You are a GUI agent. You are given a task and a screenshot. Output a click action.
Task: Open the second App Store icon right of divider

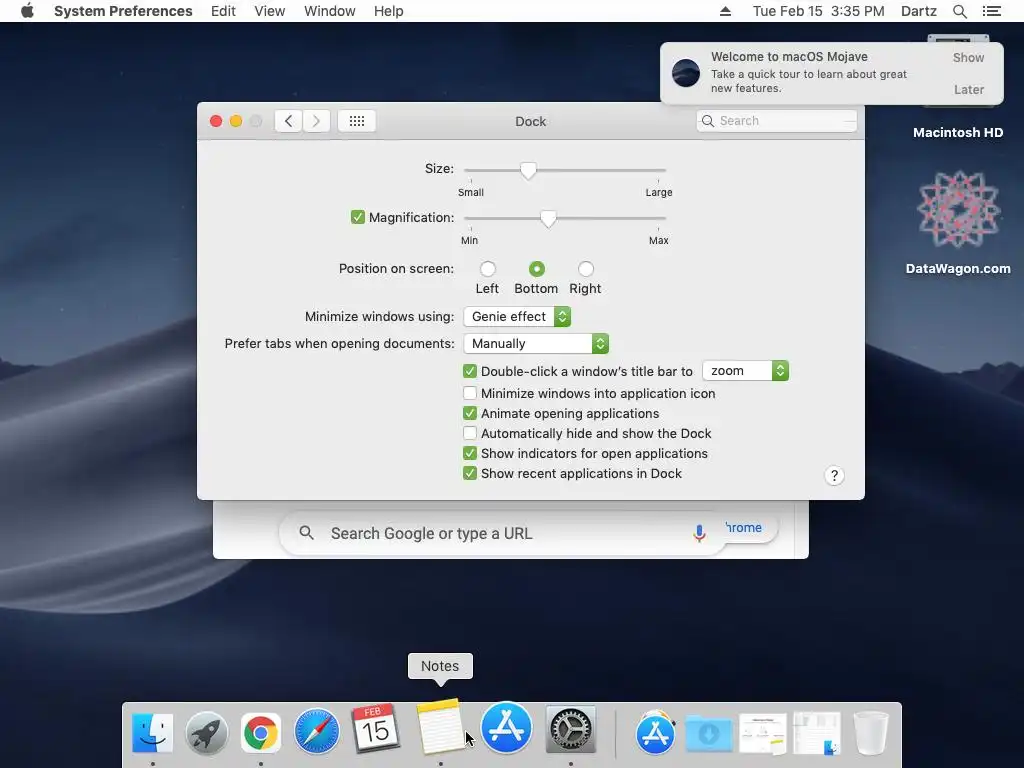pos(655,733)
